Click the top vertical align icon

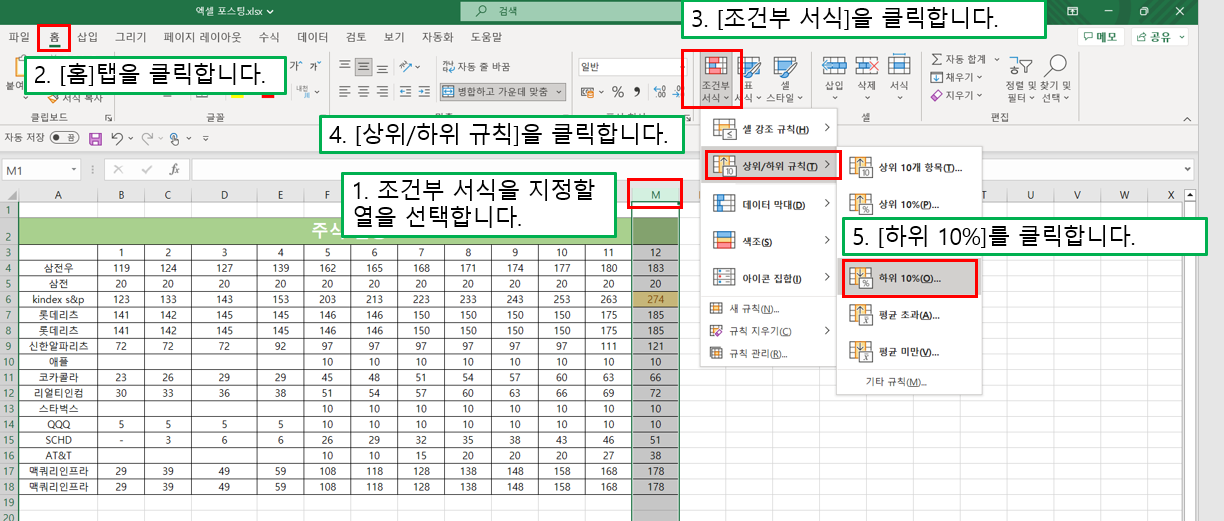pyautogui.click(x=345, y=67)
